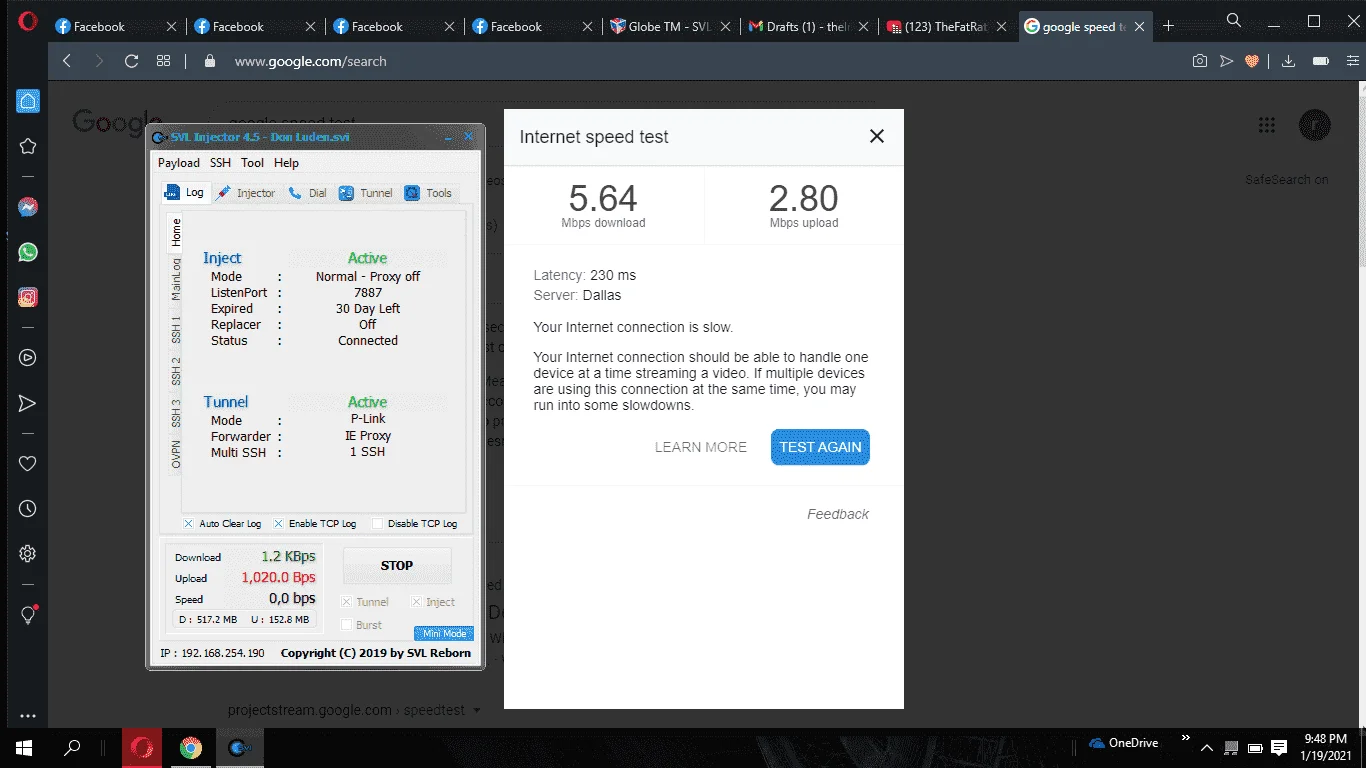The image size is (1366, 768).
Task: Close the Internet speed test dialog
Action: click(x=877, y=136)
